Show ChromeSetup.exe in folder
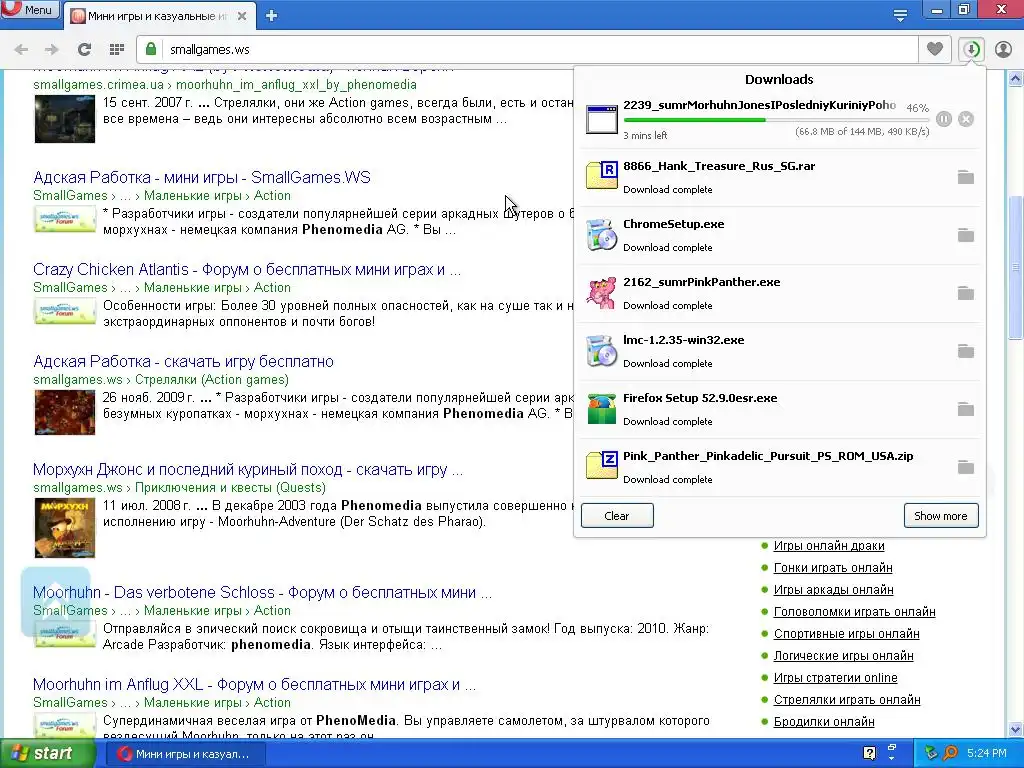1024x768 pixels. [966, 235]
